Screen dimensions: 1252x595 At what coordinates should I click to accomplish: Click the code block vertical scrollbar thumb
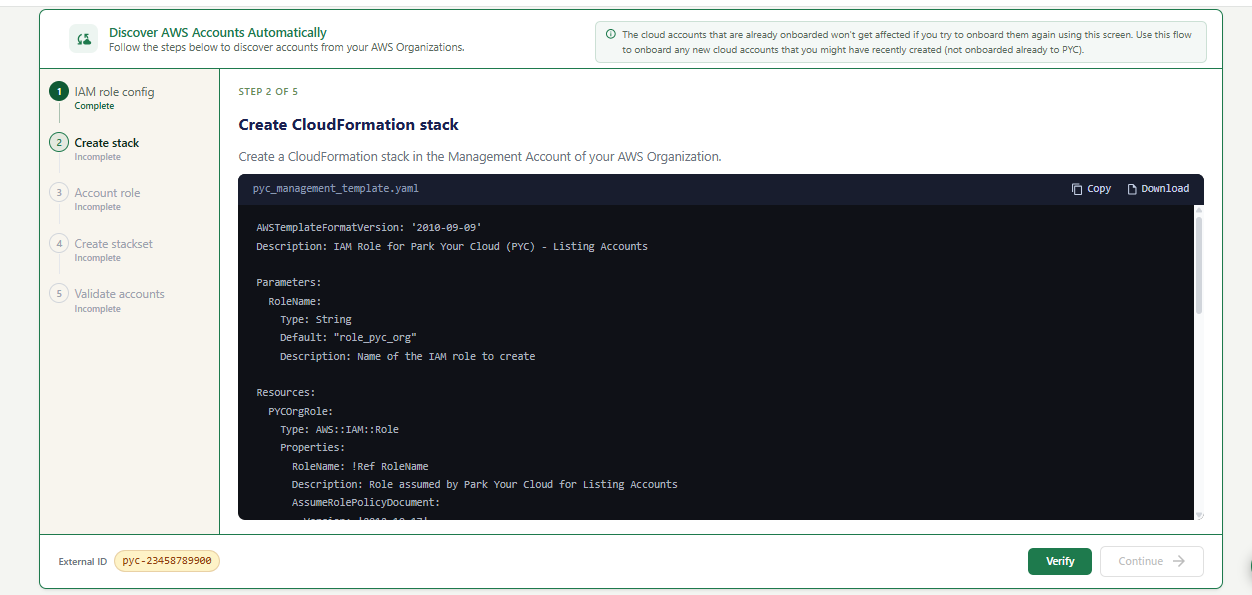1199,265
